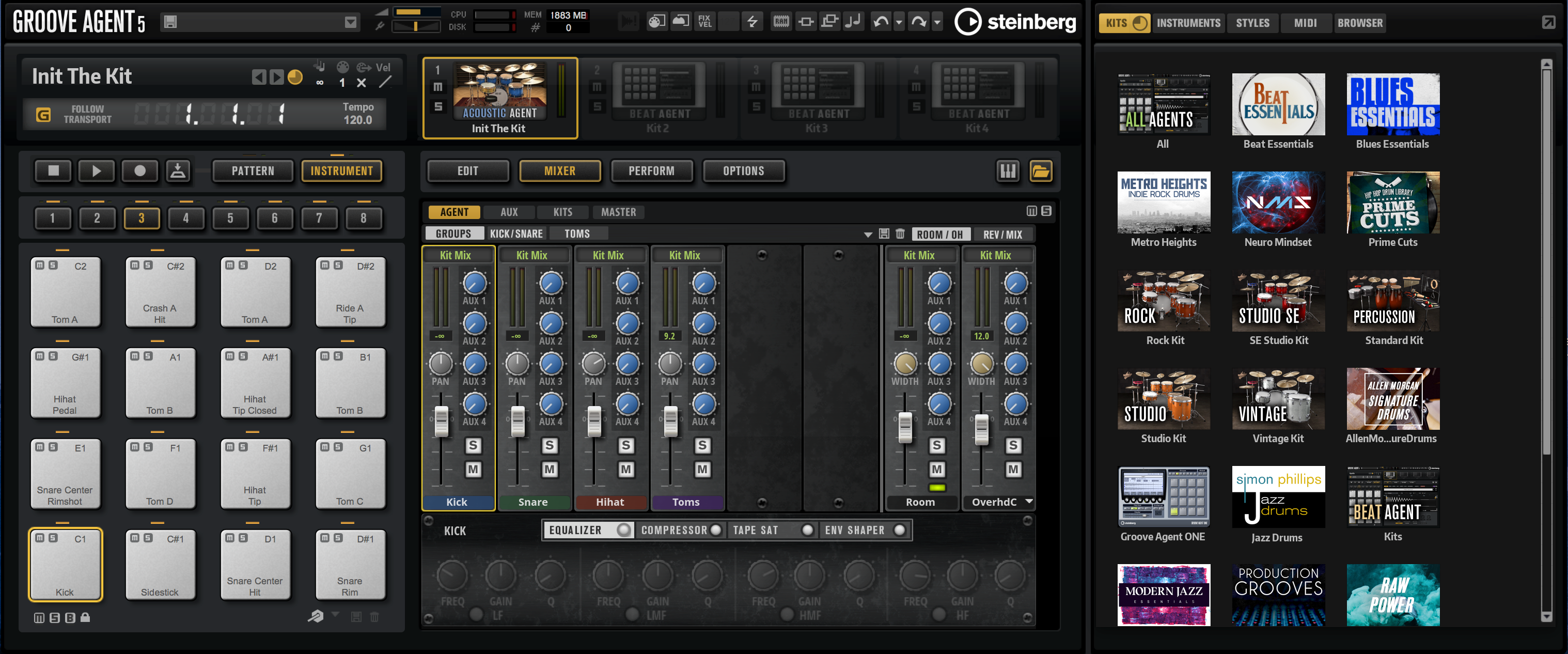Screen dimensions: 1568x654
Task: Click the RAM save icon
Action: point(781,21)
